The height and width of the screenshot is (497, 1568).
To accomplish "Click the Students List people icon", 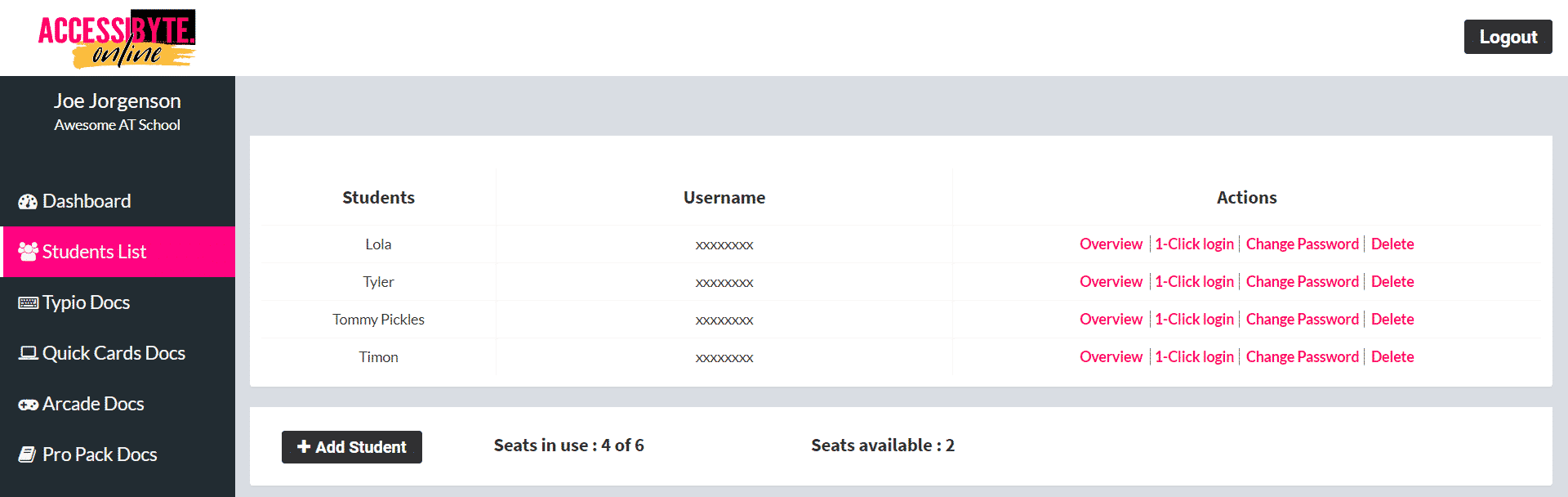I will 28,252.
